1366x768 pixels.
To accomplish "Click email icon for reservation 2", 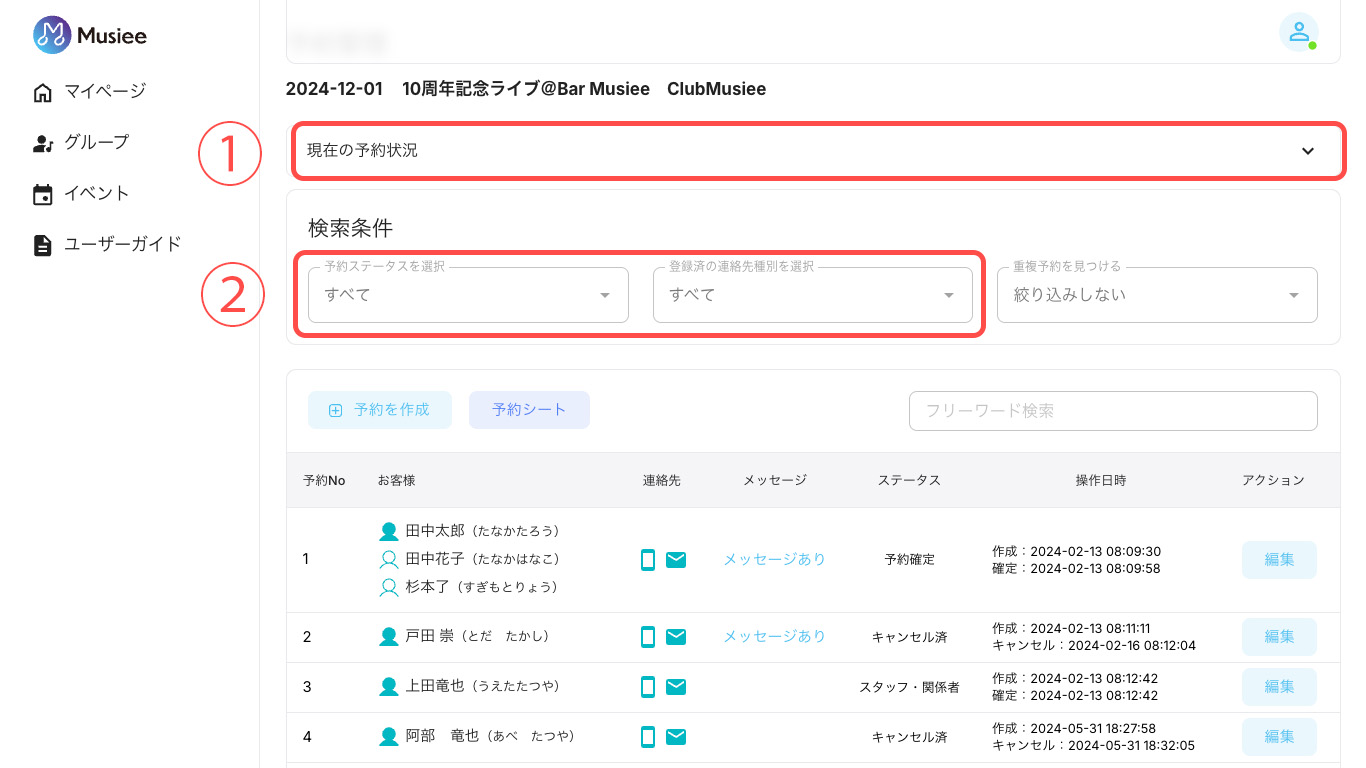I will tap(676, 637).
